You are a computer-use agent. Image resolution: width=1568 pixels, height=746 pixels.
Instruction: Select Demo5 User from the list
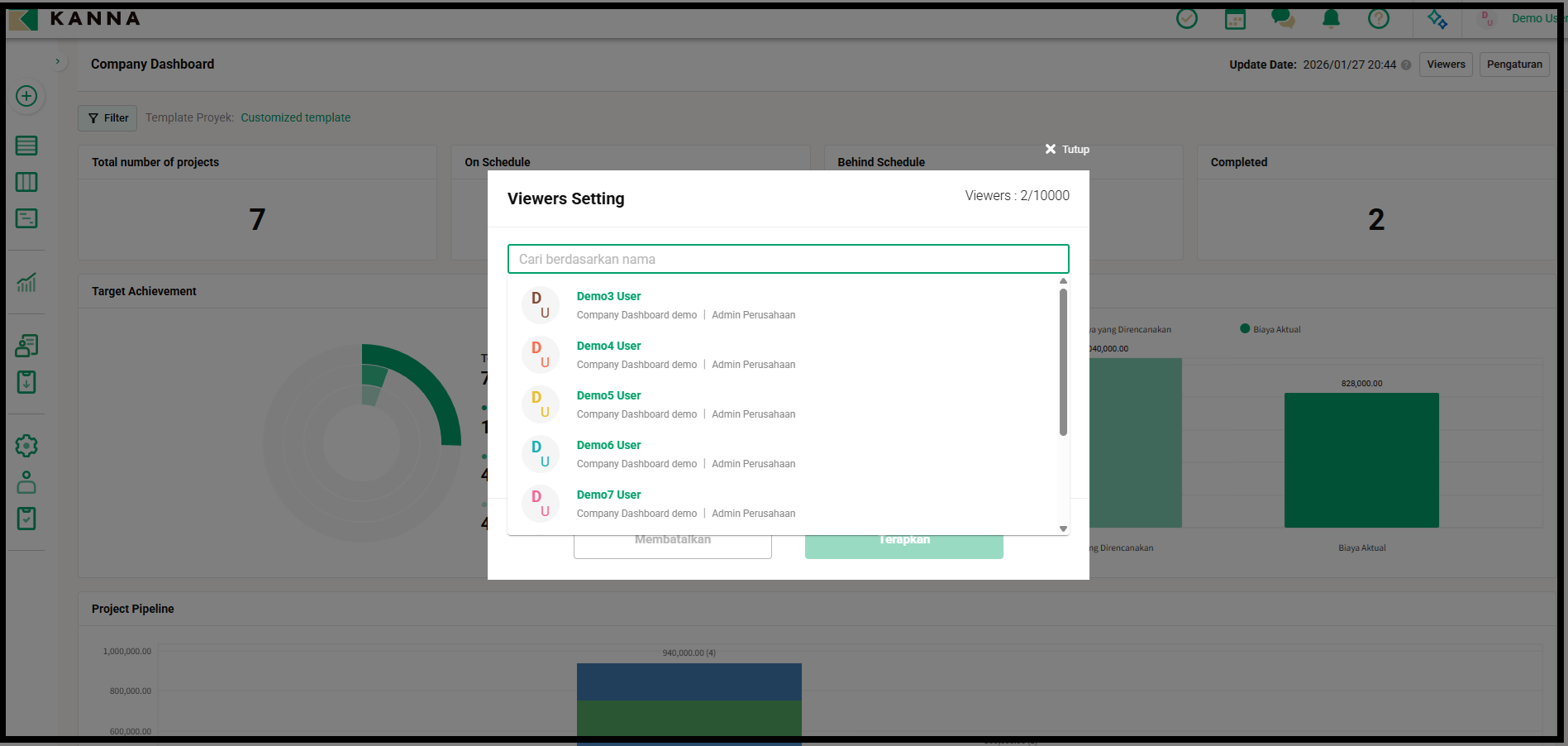click(x=608, y=395)
